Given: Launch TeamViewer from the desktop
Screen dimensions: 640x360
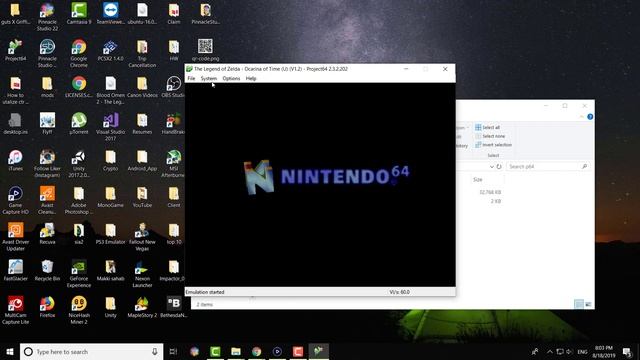Looking at the screenshot, I should click(110, 13).
